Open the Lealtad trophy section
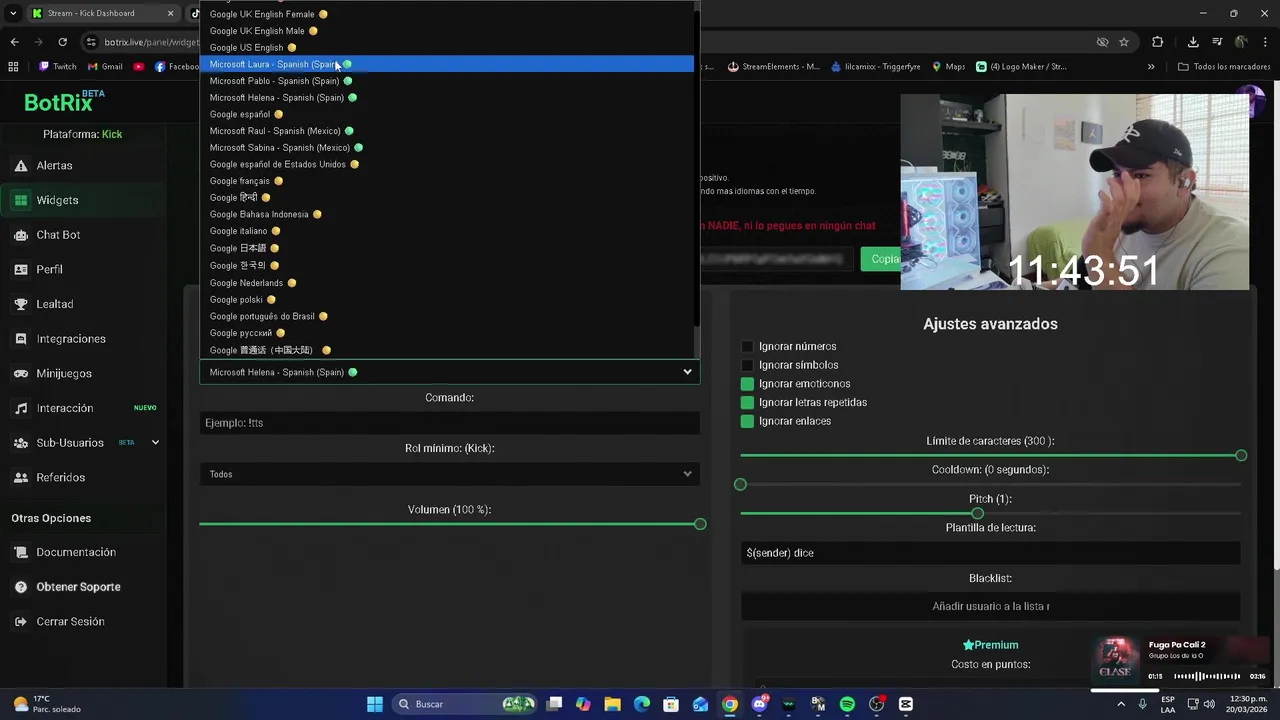 [x=54, y=304]
